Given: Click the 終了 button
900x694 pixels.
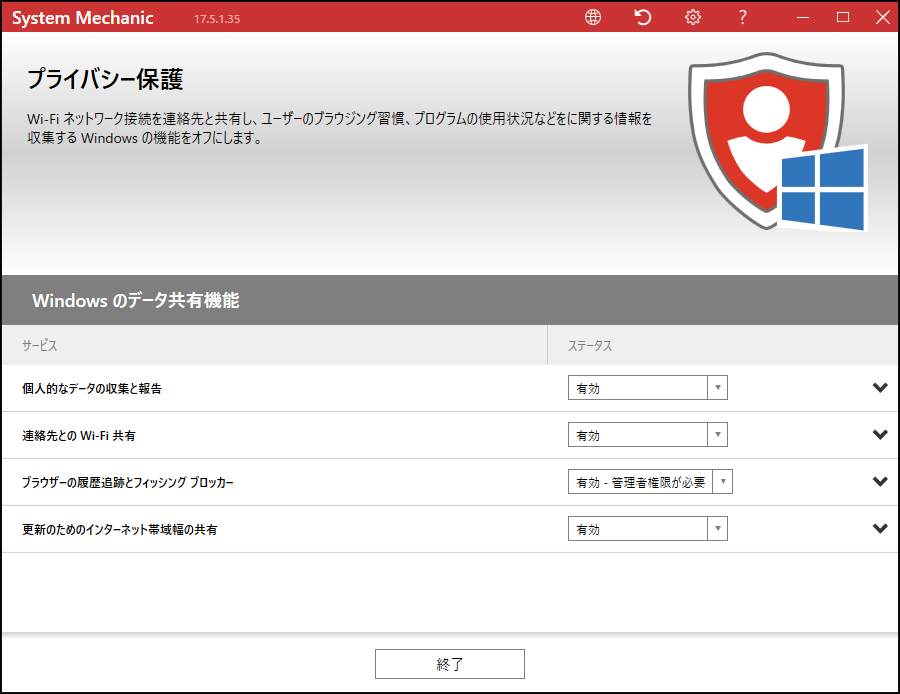Looking at the screenshot, I should pyautogui.click(x=449, y=664).
